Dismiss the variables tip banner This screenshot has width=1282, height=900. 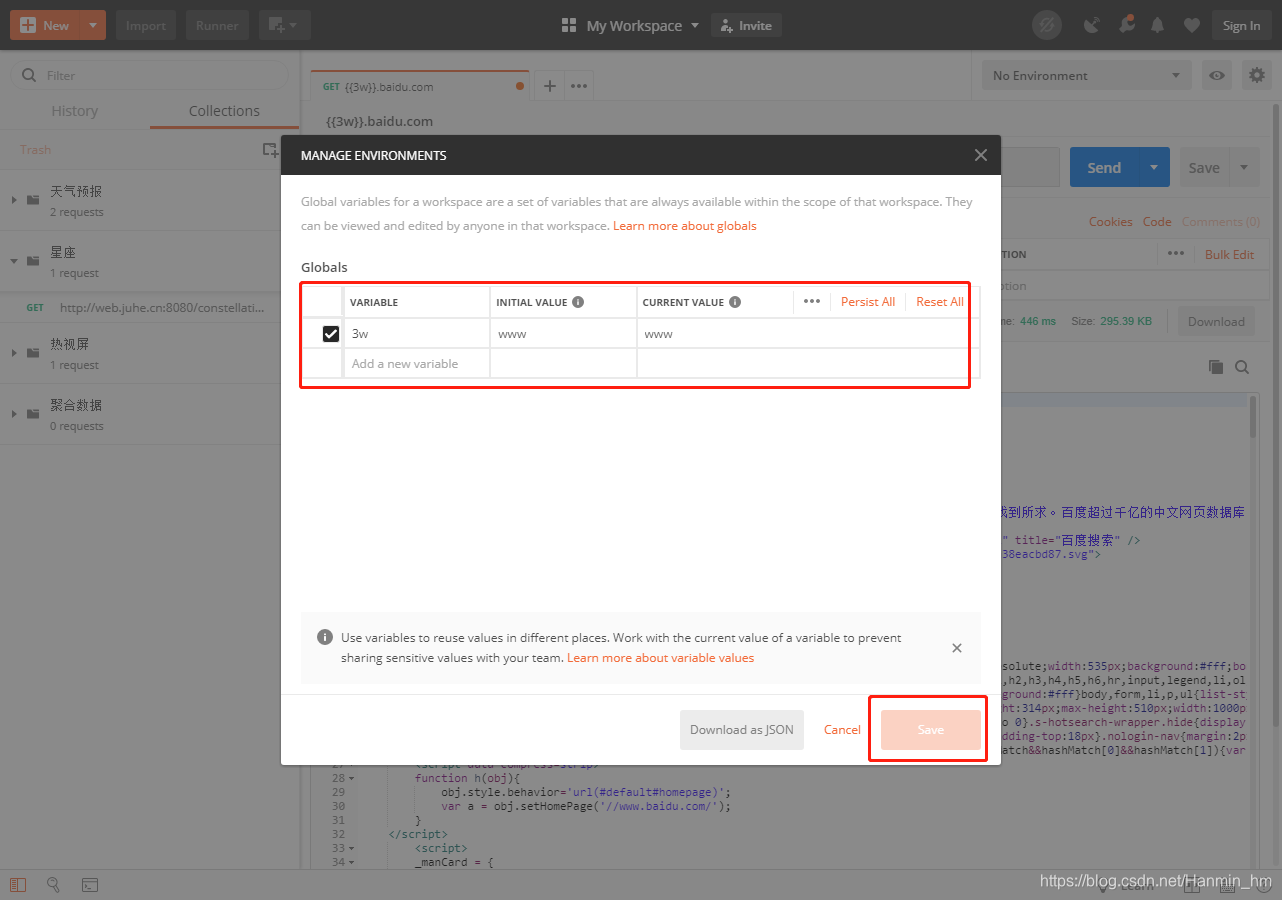tap(957, 648)
